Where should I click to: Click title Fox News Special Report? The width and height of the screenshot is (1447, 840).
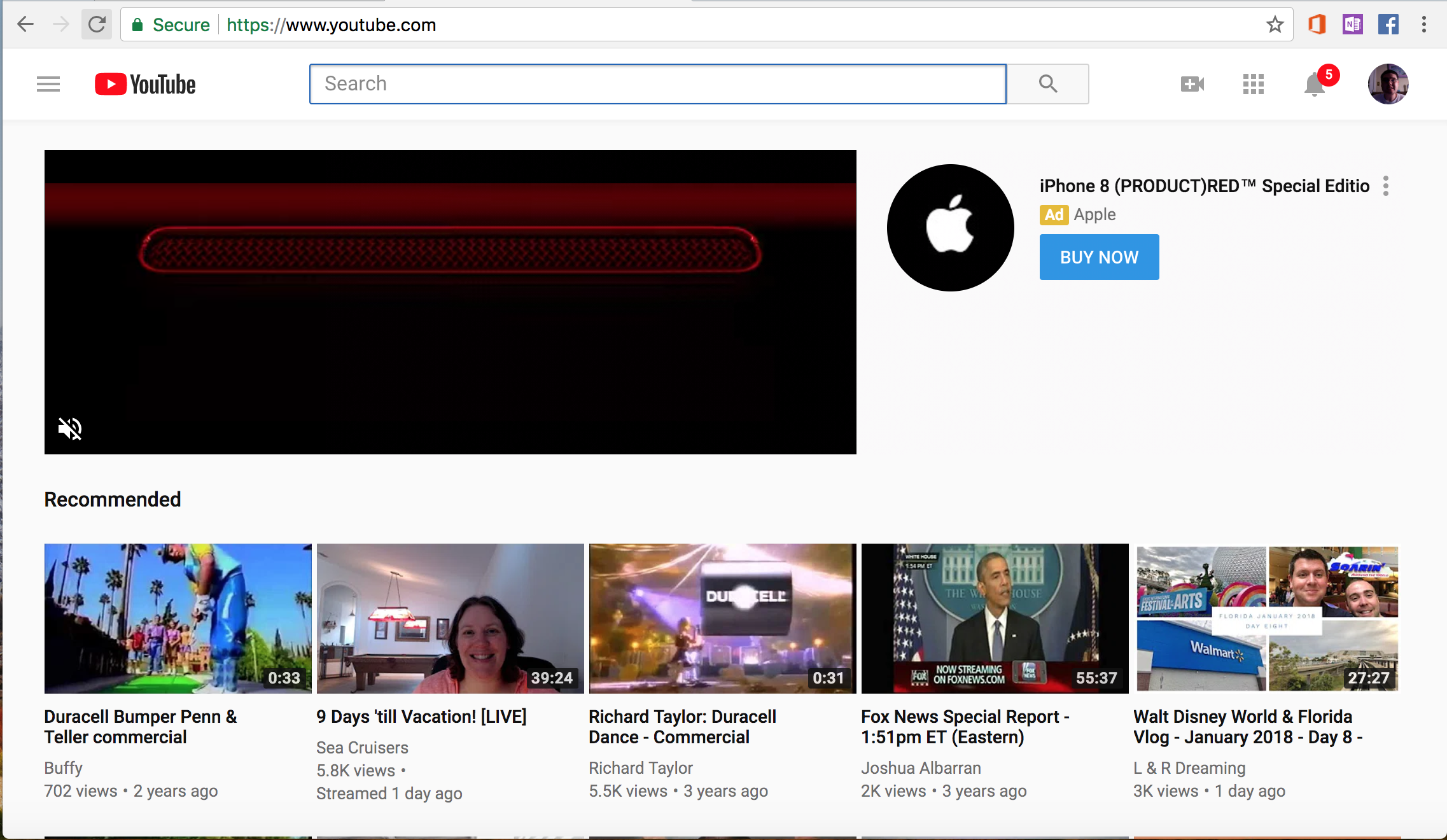click(x=965, y=727)
